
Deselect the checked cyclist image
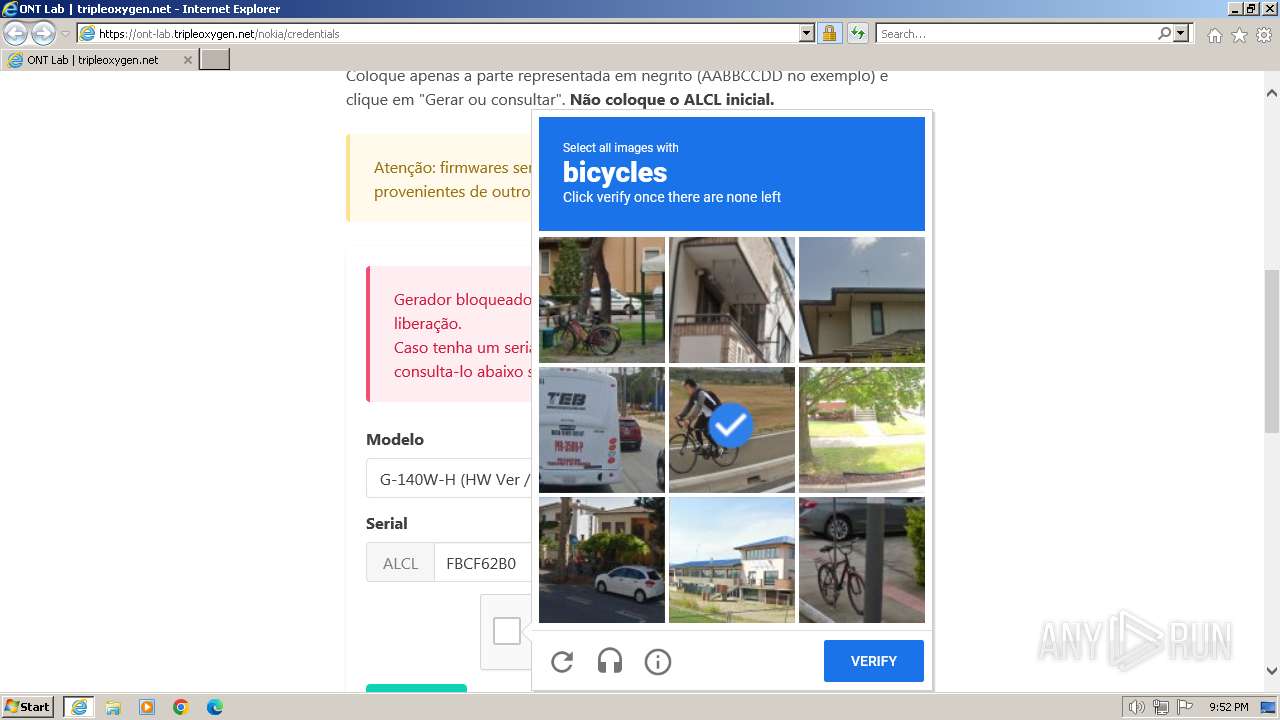click(732, 430)
